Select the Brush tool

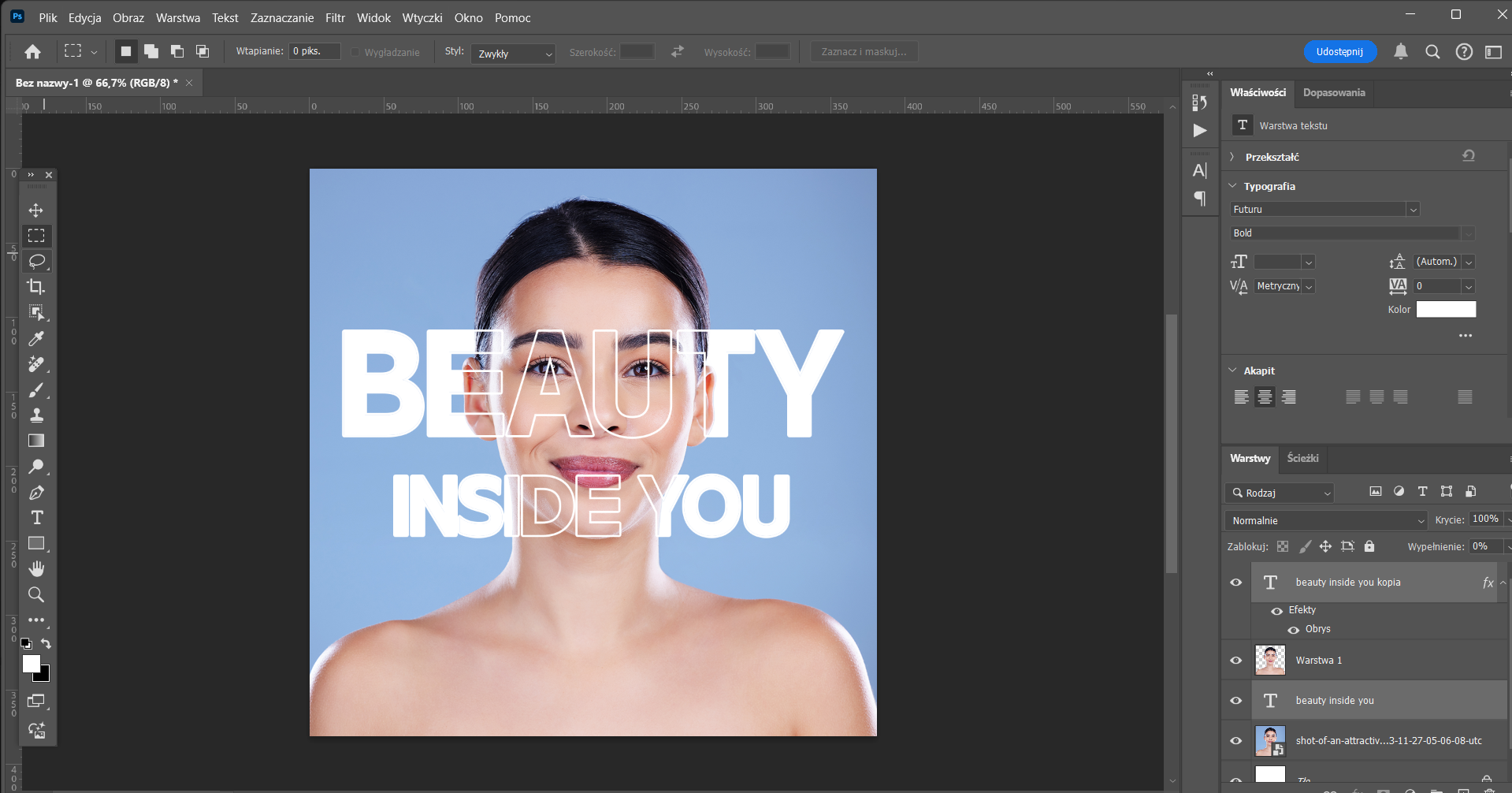36,389
